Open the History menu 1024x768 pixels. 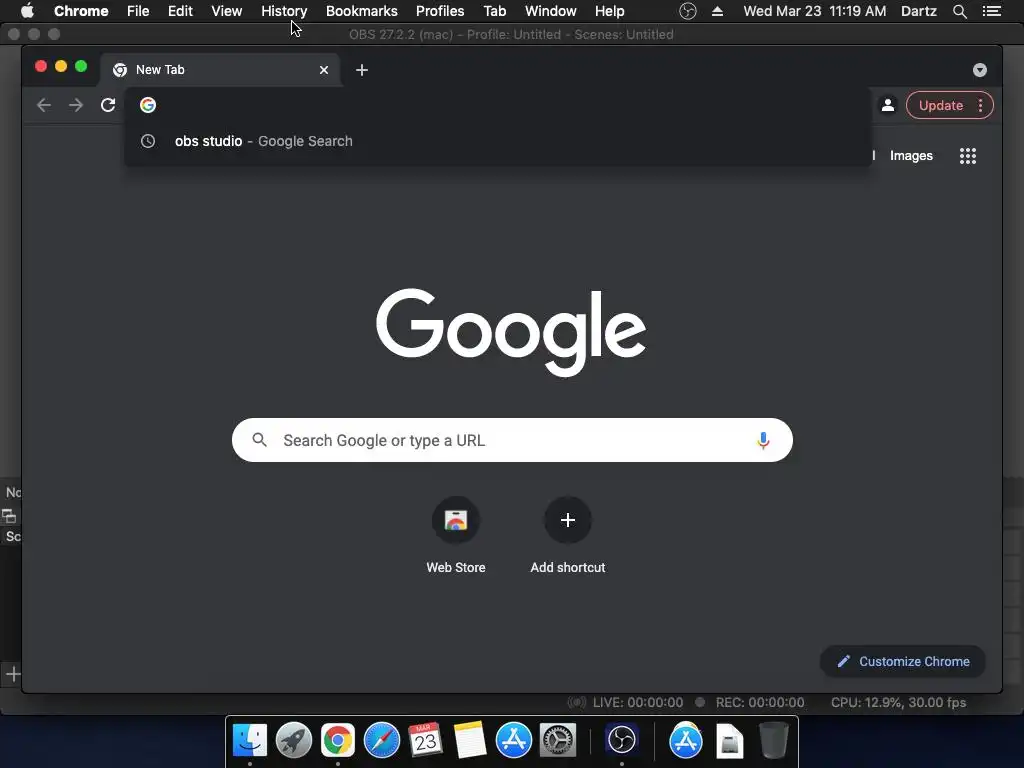(x=284, y=11)
